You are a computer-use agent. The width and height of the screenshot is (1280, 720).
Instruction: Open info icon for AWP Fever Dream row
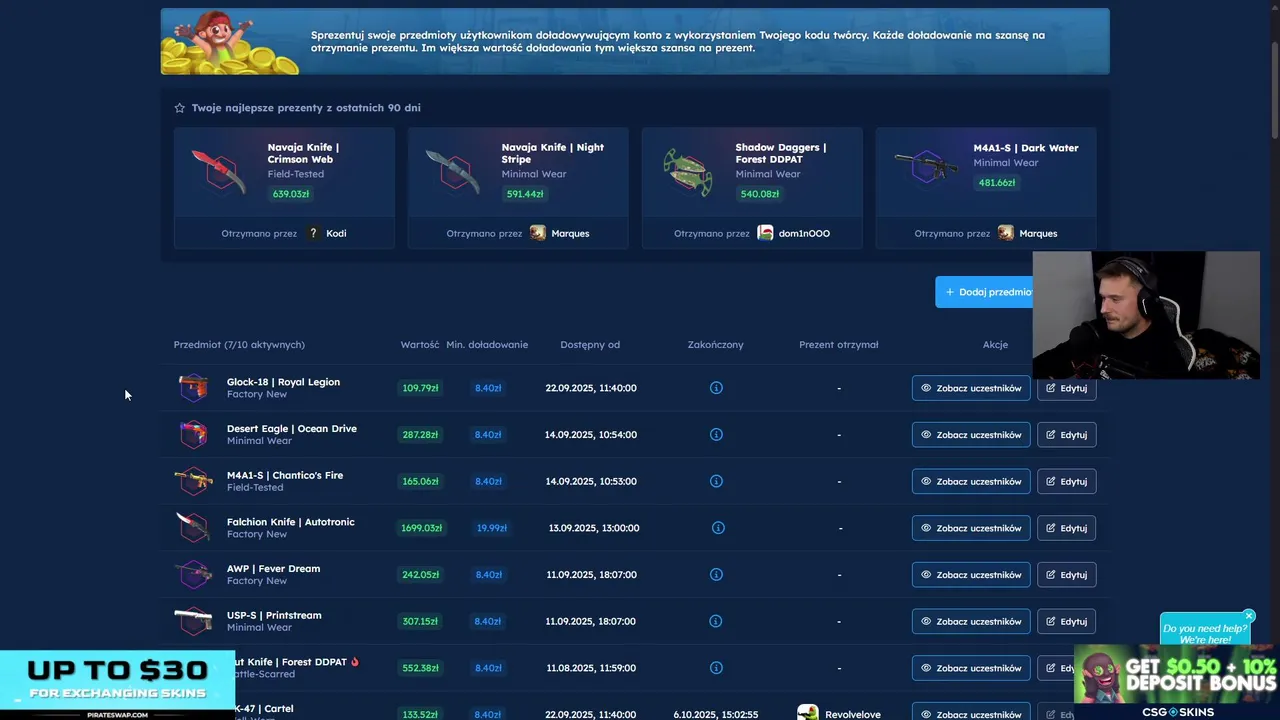(x=716, y=575)
